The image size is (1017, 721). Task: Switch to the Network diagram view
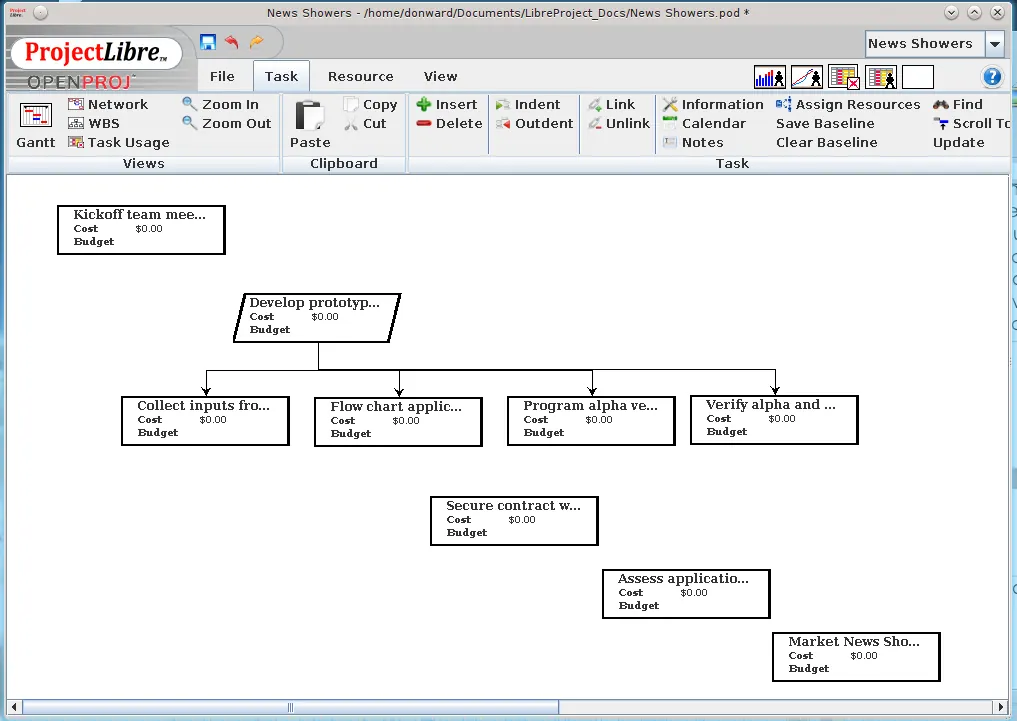coord(108,104)
